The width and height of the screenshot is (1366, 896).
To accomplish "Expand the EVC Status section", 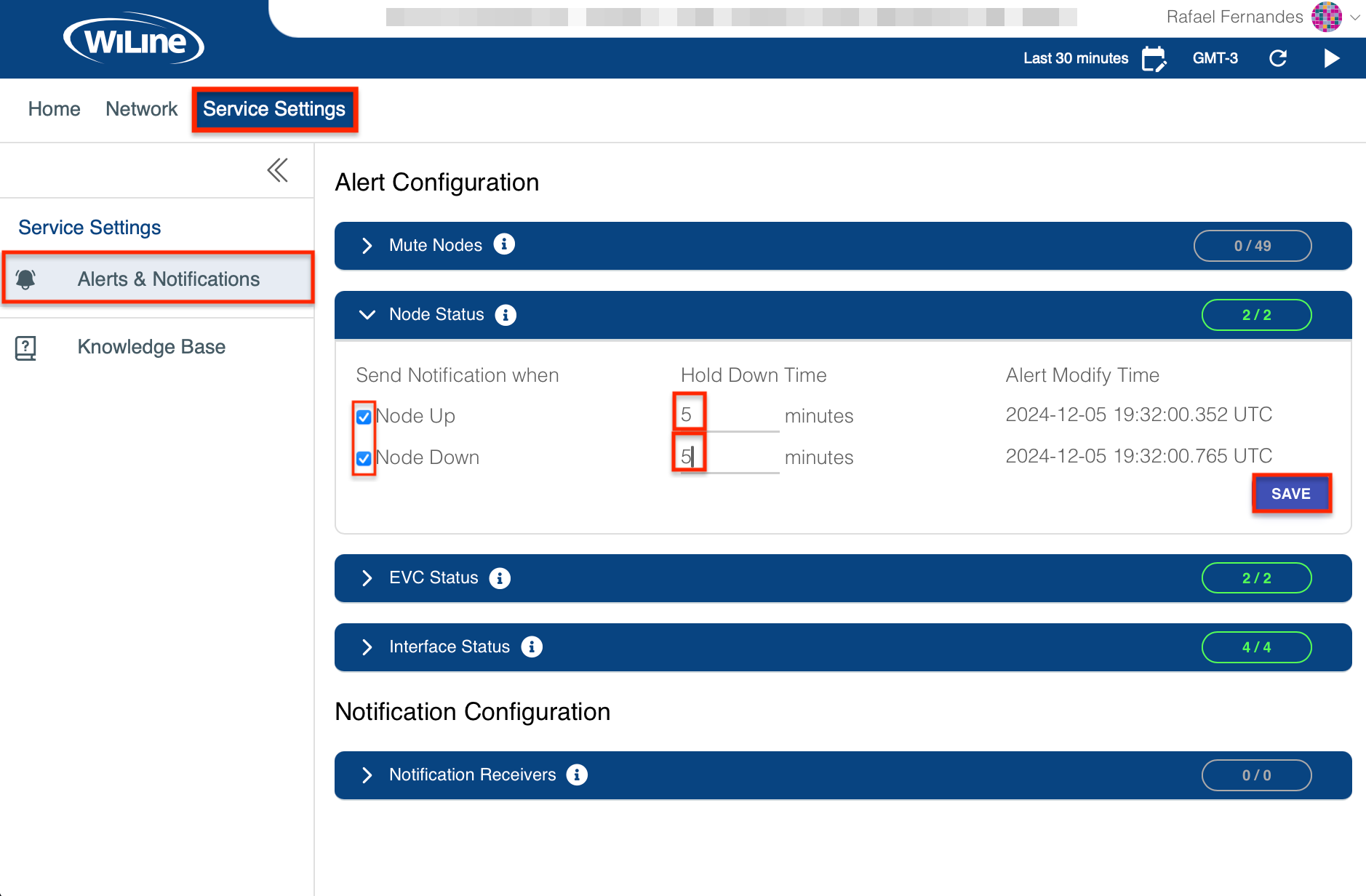I will click(x=367, y=578).
